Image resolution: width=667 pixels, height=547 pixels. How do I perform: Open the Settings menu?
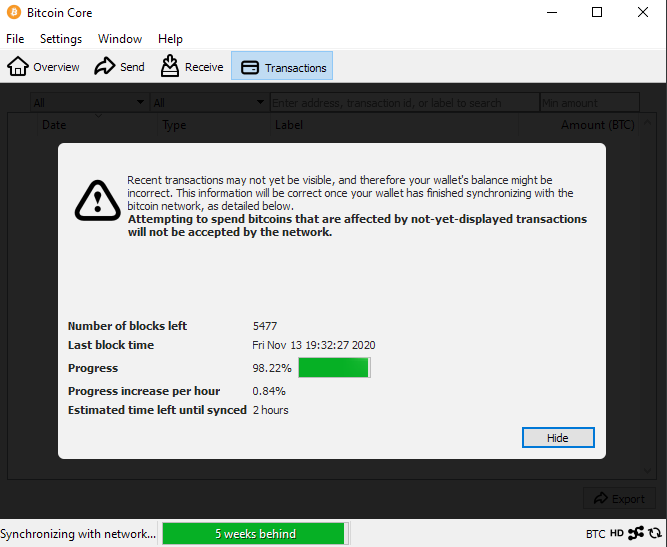tap(61, 39)
